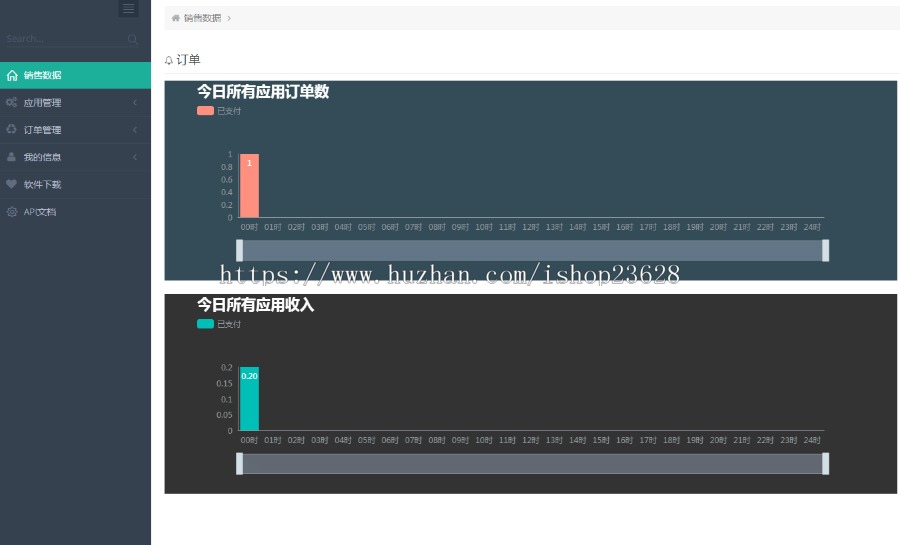Click the 06时 label on income chart
The width and height of the screenshot is (900, 545).
point(390,440)
